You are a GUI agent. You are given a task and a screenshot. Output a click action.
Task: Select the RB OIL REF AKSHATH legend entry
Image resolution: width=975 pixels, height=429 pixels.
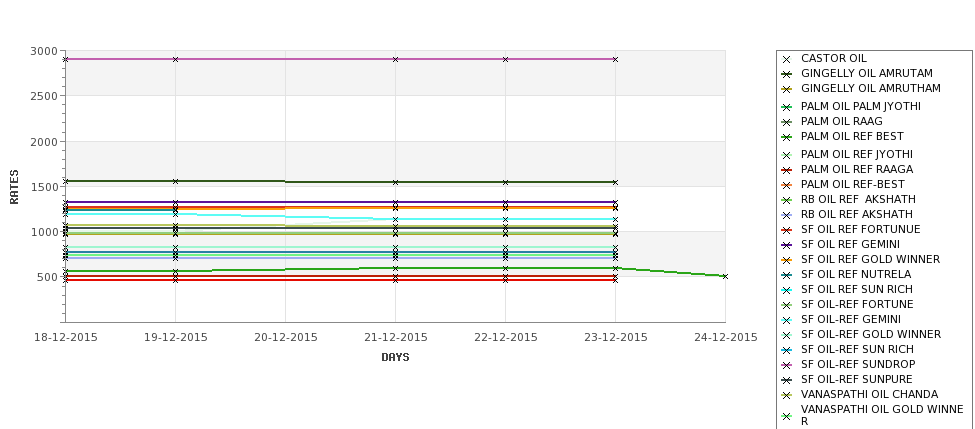click(x=857, y=214)
